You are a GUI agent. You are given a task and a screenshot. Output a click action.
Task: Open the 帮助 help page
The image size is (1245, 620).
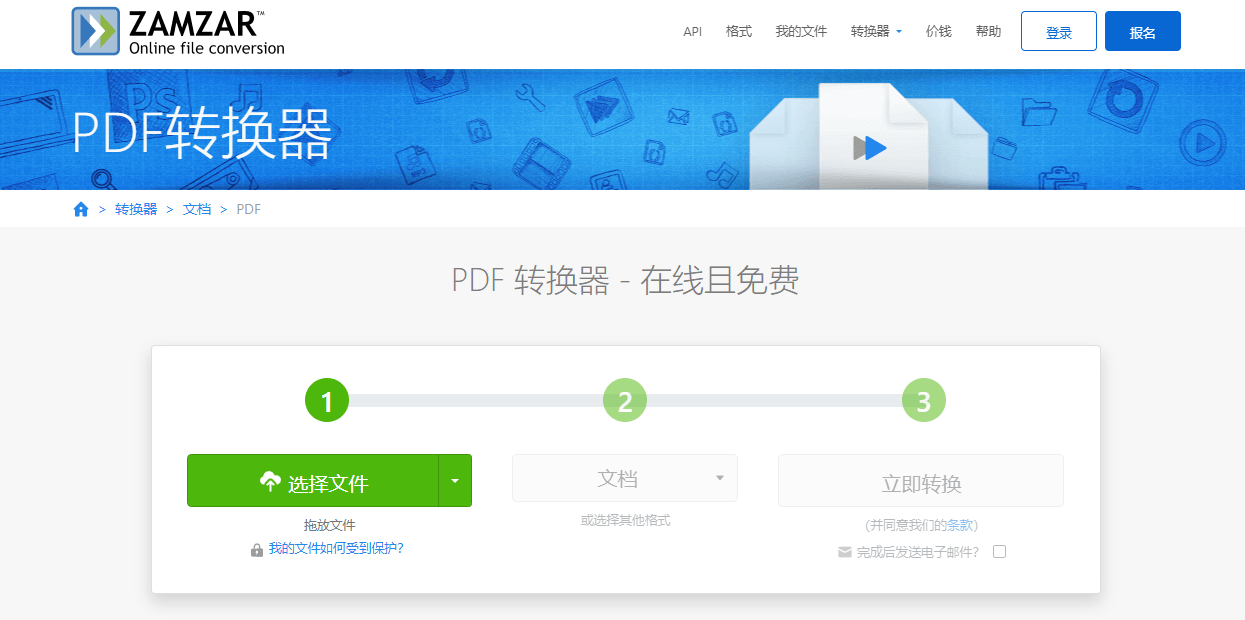point(988,31)
